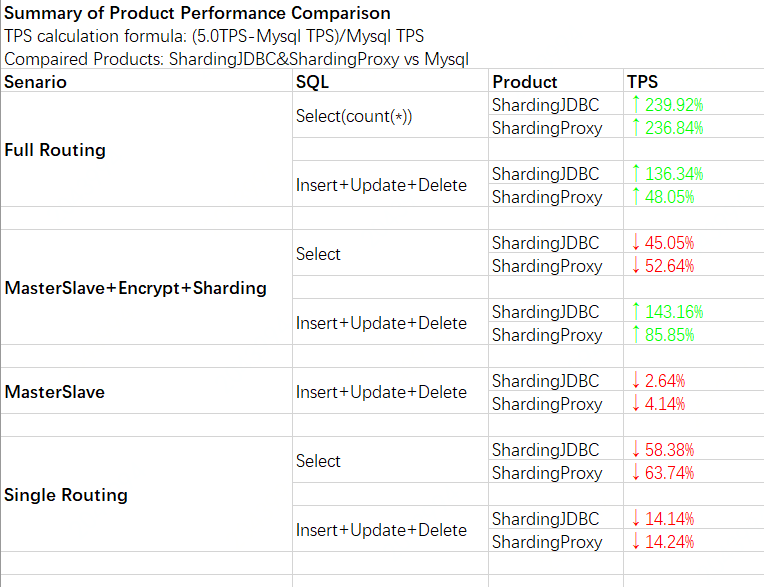Click the Summary of Product Performance Comparison title
The height and width of the screenshot is (587, 764).
pyautogui.click(x=198, y=14)
